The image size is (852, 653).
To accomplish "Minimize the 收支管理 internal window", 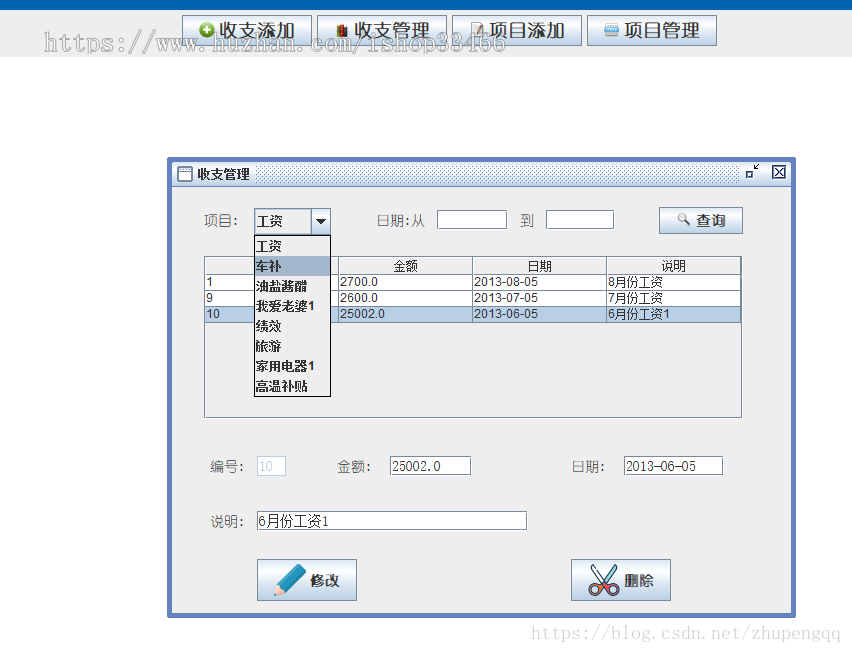I will point(753,172).
